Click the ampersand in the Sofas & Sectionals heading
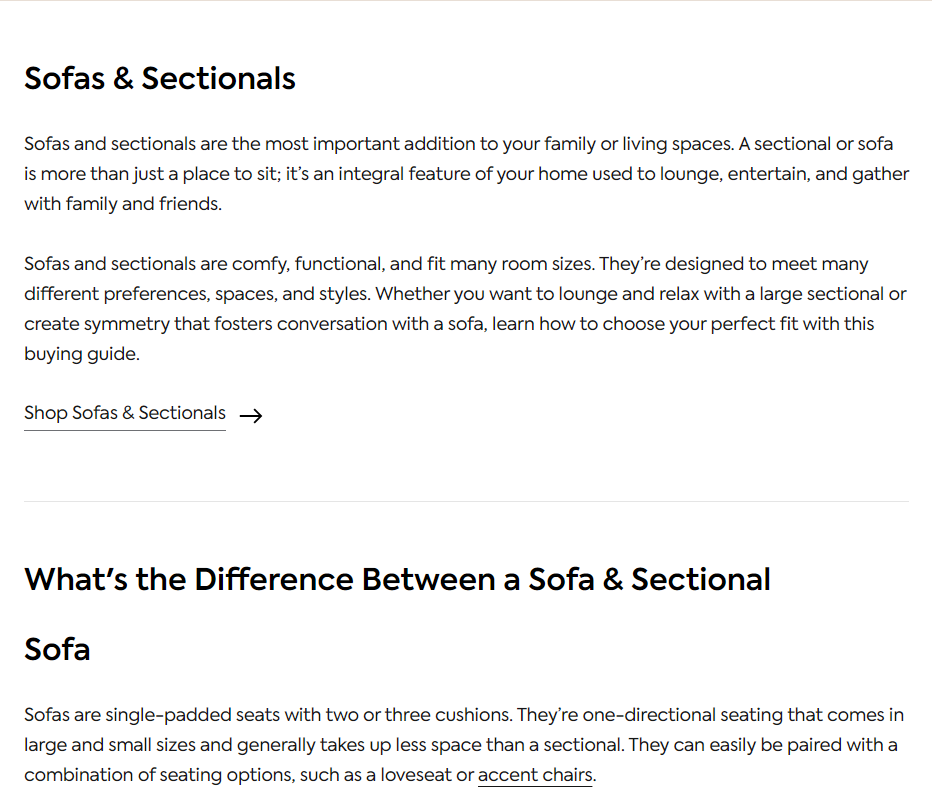 [x=123, y=78]
